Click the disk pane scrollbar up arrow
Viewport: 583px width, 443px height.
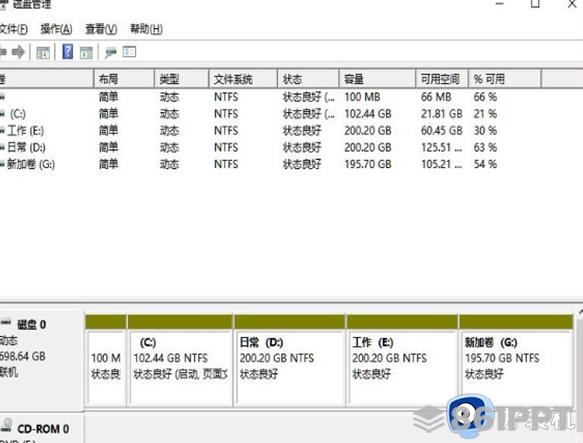(580, 311)
